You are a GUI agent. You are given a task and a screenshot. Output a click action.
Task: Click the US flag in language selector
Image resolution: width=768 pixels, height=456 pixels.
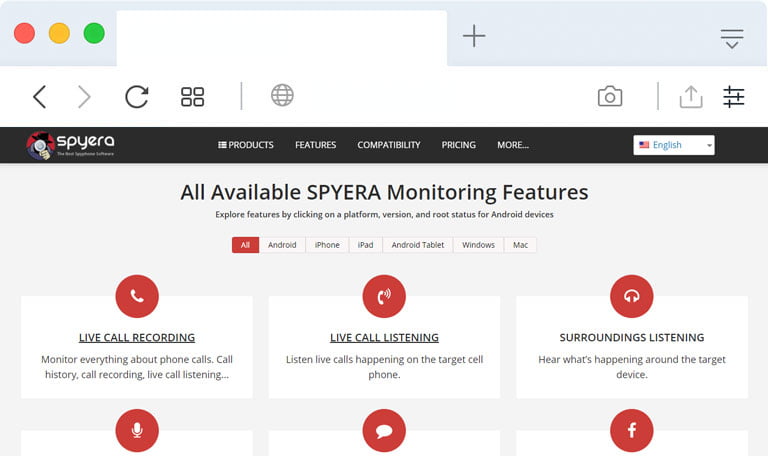pyautogui.click(x=644, y=145)
